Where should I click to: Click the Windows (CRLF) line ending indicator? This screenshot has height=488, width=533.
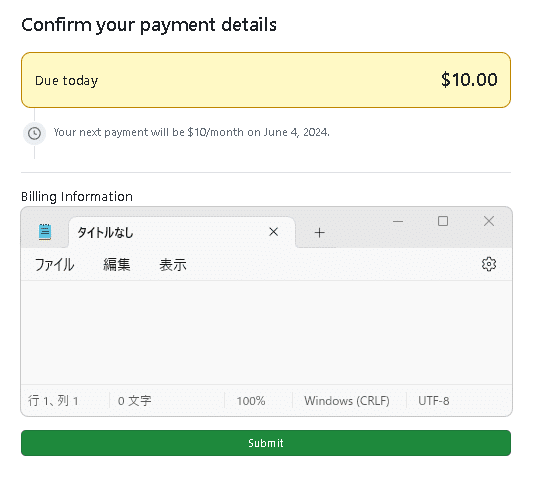click(x=347, y=401)
